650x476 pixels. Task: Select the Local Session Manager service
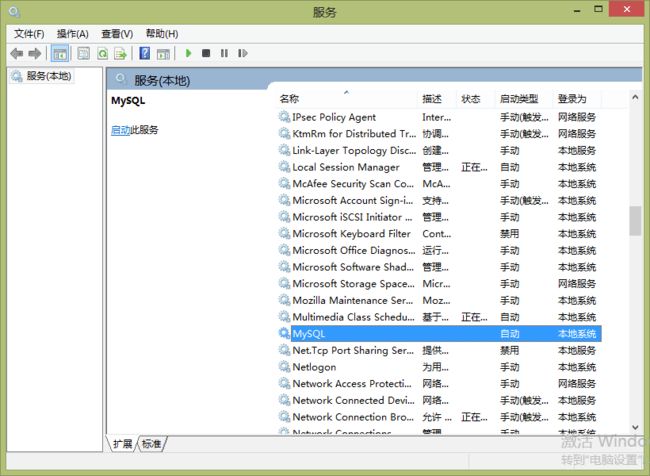[439, 167]
